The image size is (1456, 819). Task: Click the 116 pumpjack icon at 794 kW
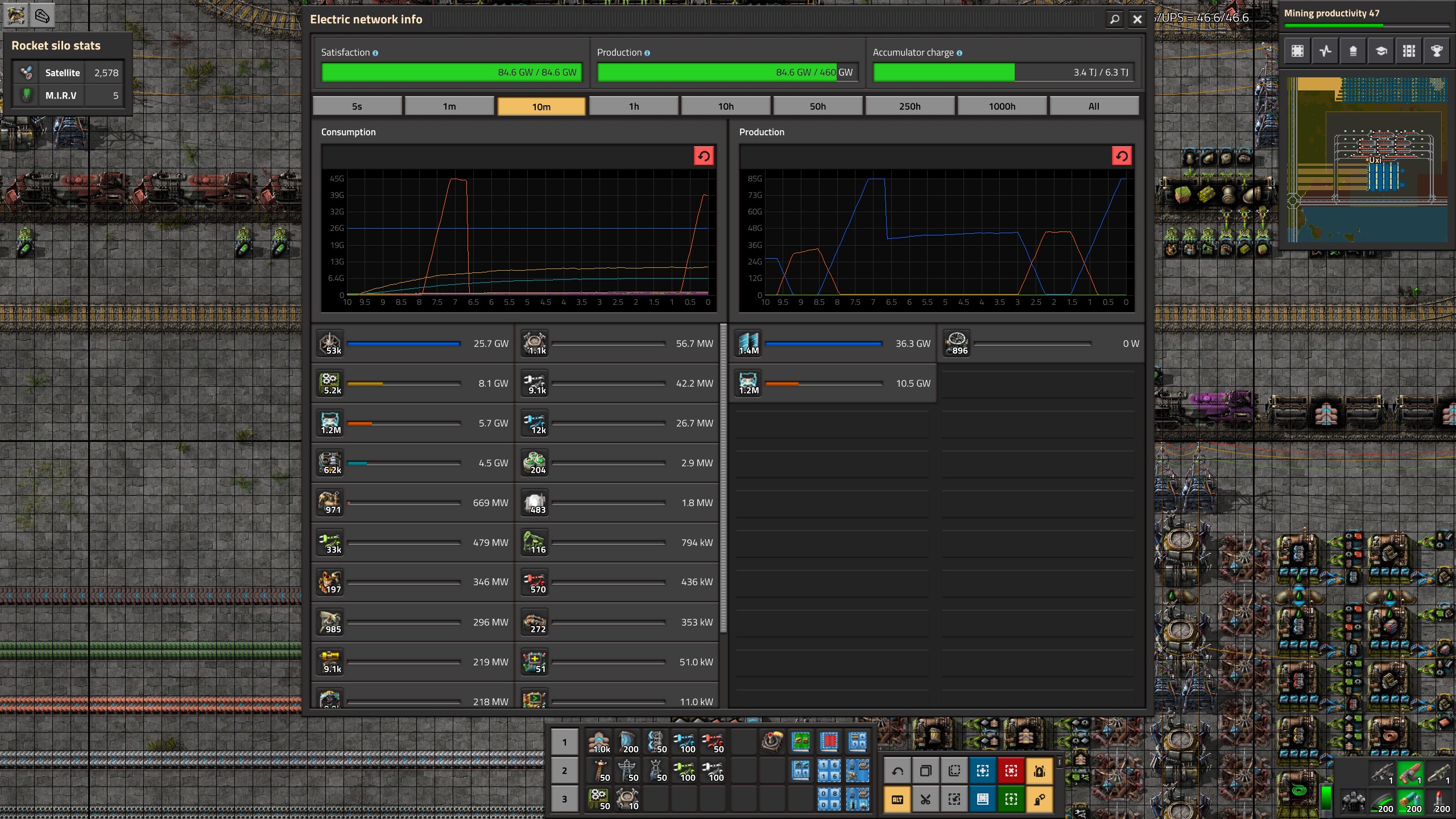pos(535,542)
